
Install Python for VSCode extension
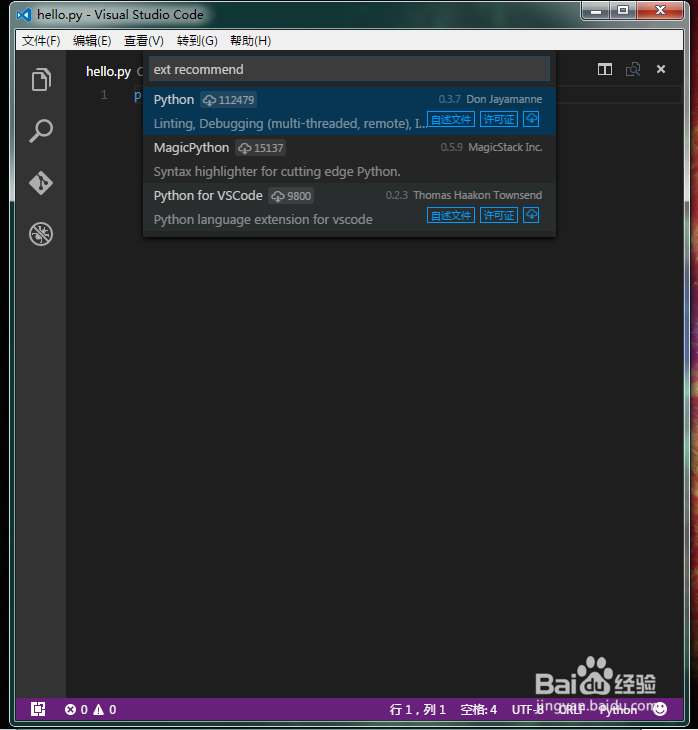click(531, 215)
